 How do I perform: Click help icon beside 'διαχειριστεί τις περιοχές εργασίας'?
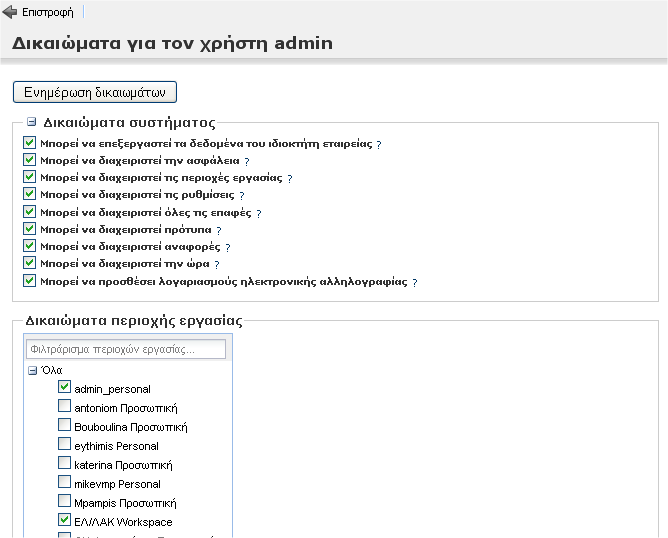pos(290,178)
